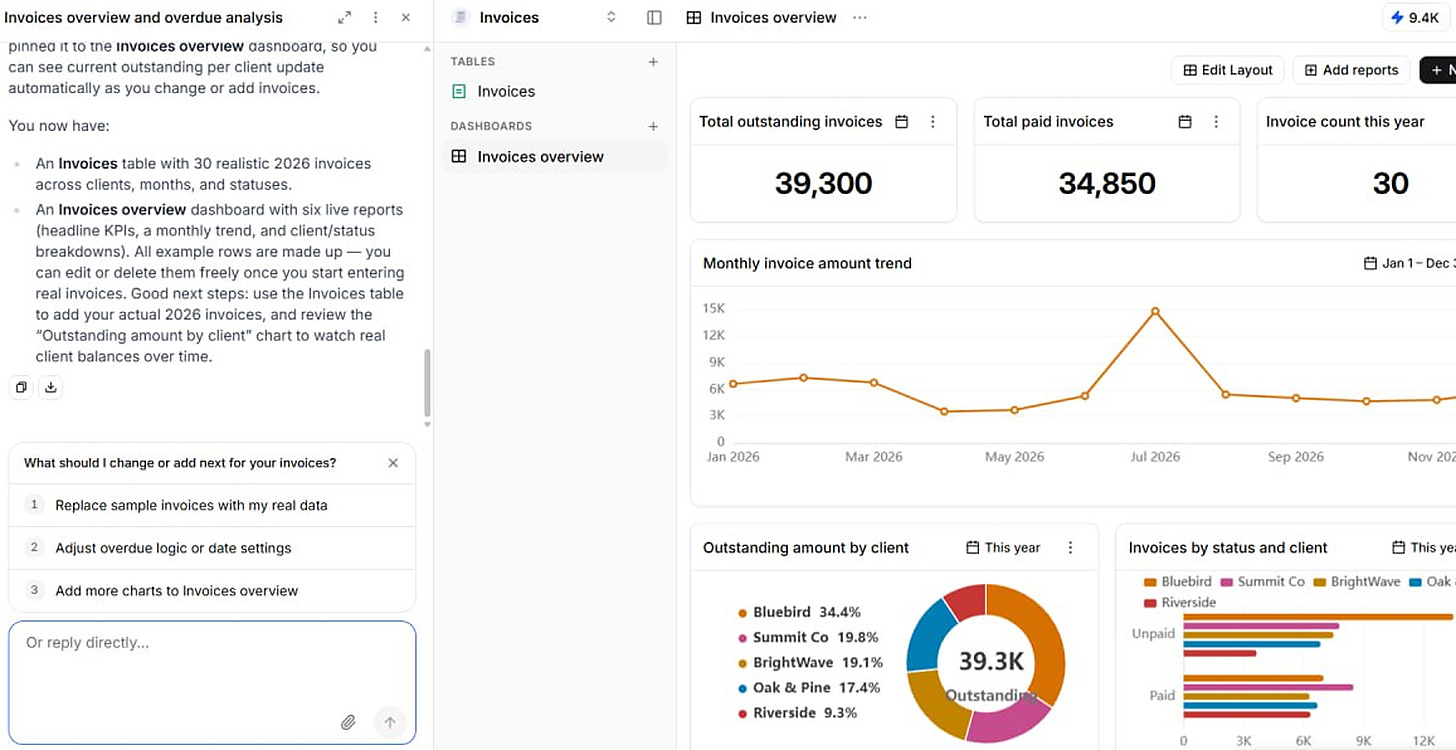Open chat panel more options menu
The height and width of the screenshot is (750, 1456).
pyautogui.click(x=375, y=18)
